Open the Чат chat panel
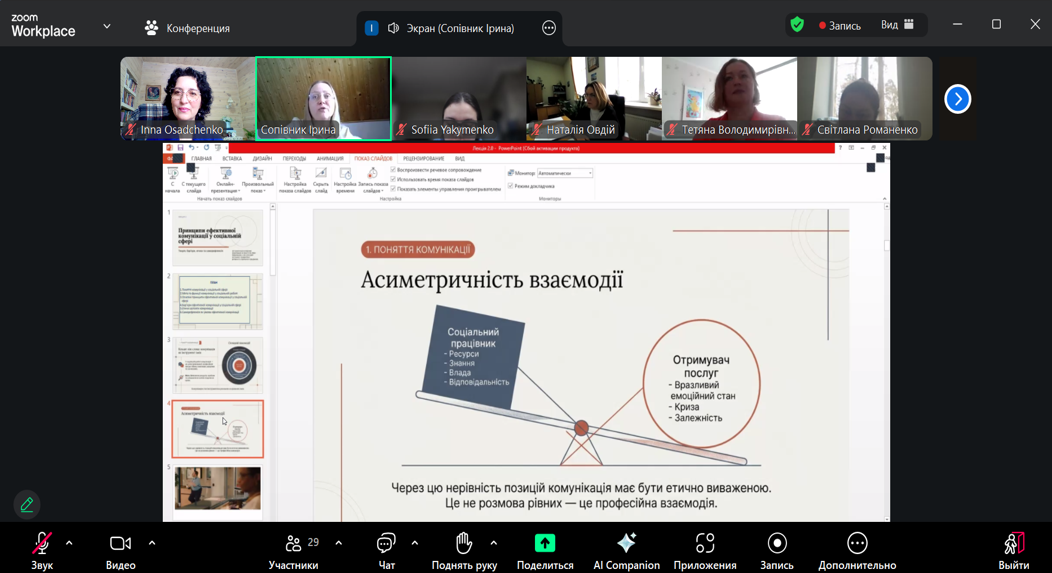Viewport: 1052px width, 573px height. click(386, 543)
